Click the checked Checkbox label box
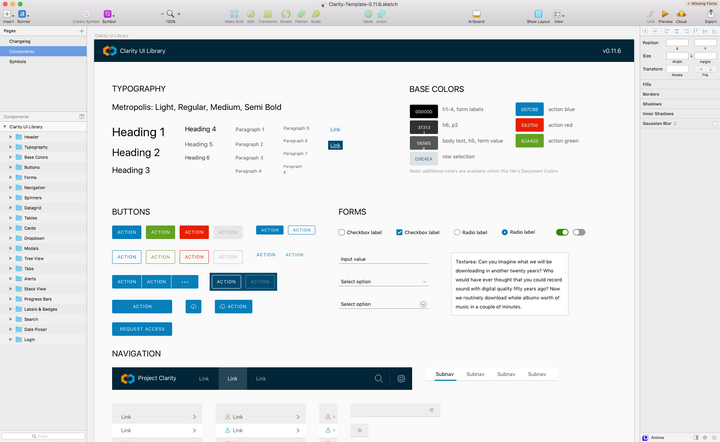 coord(399,232)
